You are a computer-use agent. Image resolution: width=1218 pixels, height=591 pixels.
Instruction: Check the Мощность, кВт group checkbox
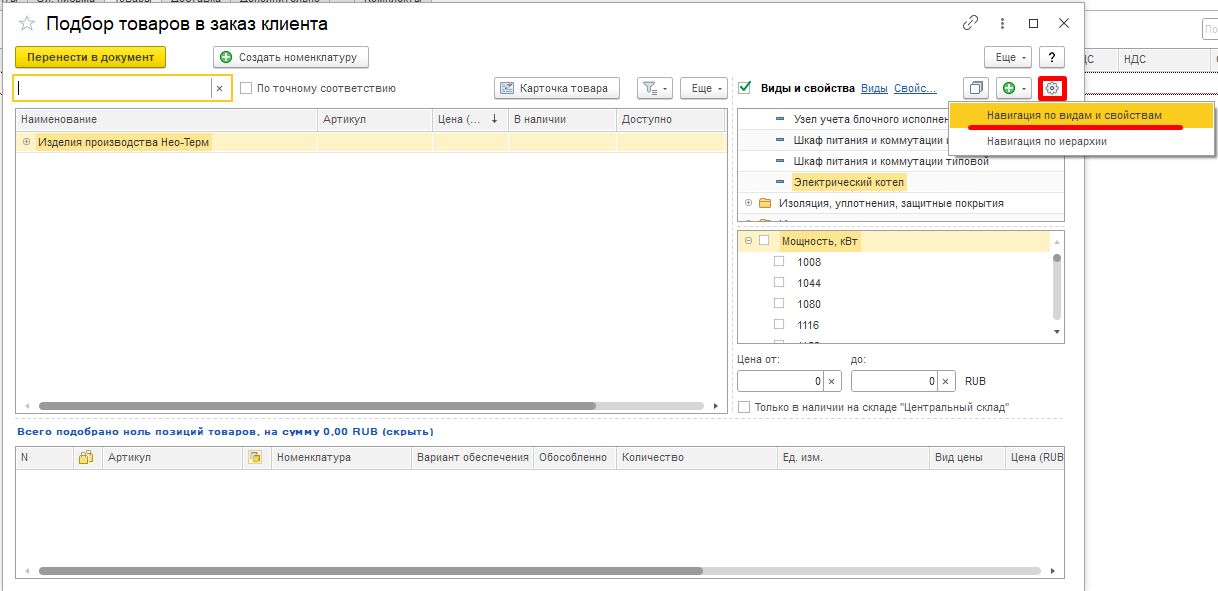click(x=764, y=240)
